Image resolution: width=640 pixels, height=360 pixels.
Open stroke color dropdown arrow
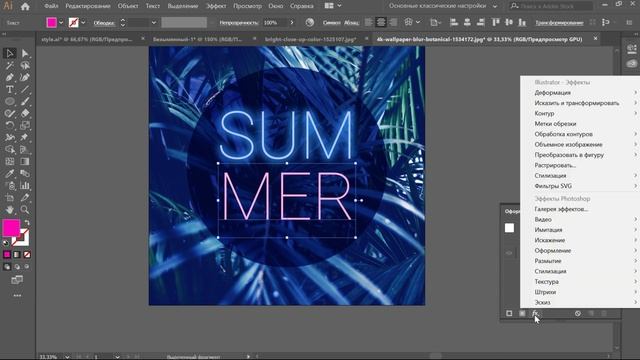pyautogui.click(x=83, y=22)
